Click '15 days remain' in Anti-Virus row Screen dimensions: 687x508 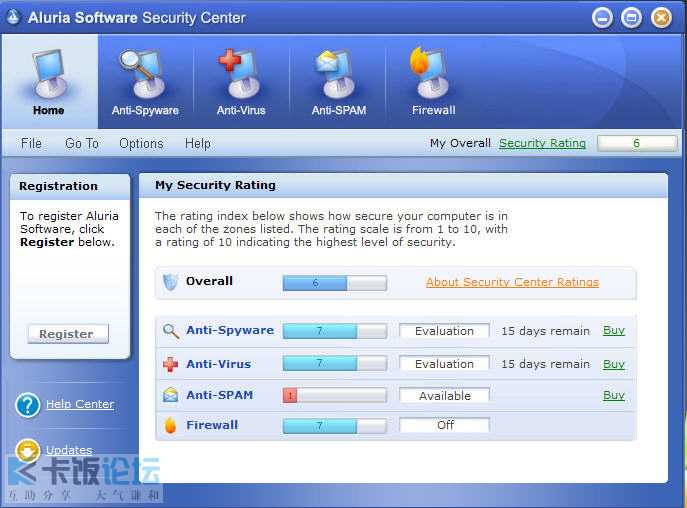[545, 364]
